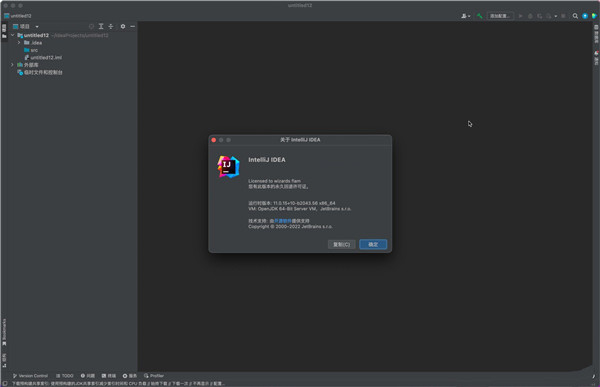Click the OK (确定) button in About dialog
600x387 pixels.
373,244
